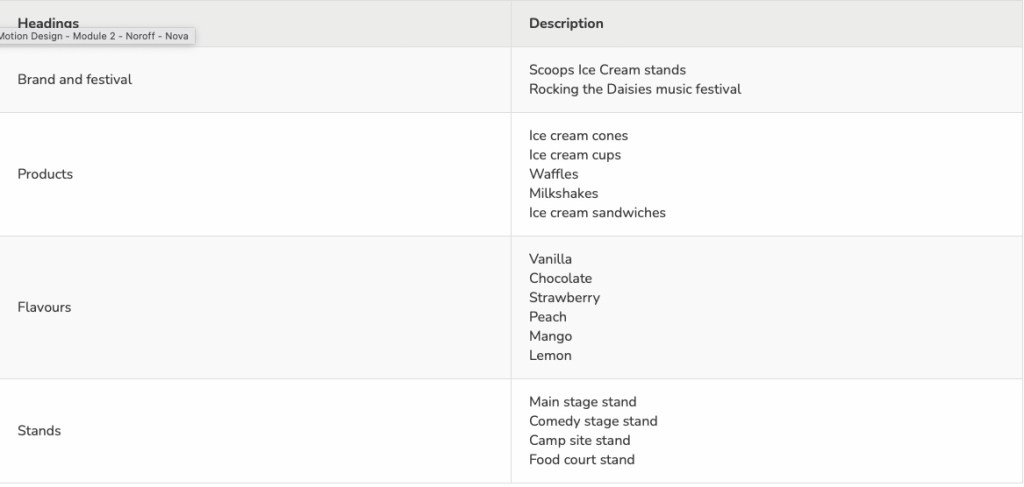Click the Vanilla flavour text
The height and width of the screenshot is (487, 1024).
point(551,259)
